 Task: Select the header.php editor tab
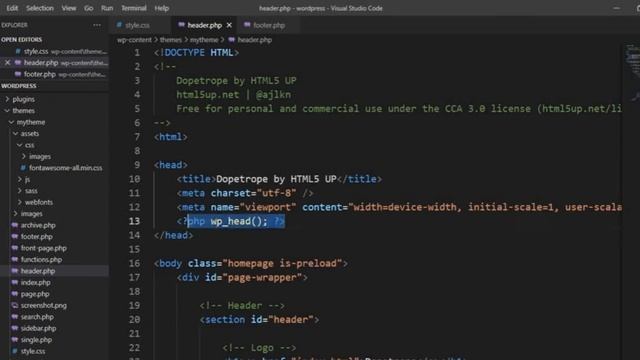204,25
